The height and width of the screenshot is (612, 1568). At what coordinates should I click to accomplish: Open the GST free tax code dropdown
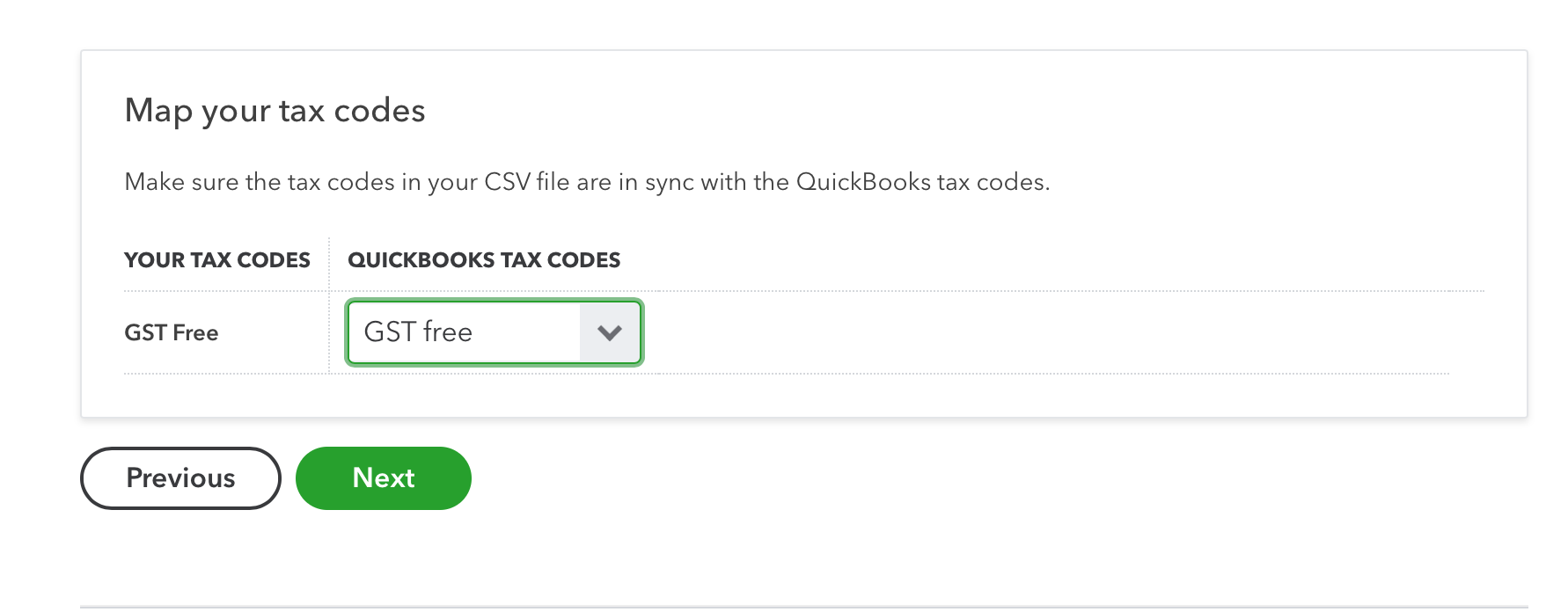(x=494, y=331)
